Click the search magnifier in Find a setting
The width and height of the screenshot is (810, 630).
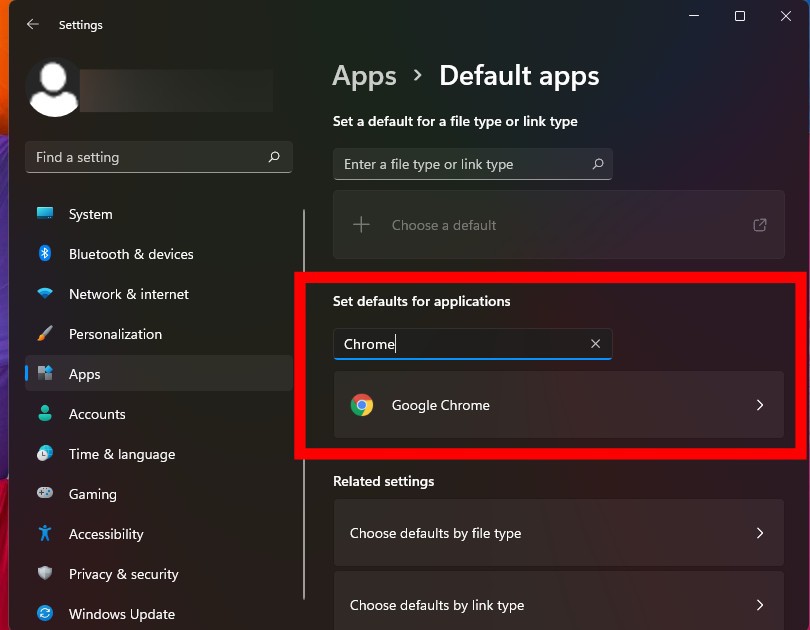[274, 156]
